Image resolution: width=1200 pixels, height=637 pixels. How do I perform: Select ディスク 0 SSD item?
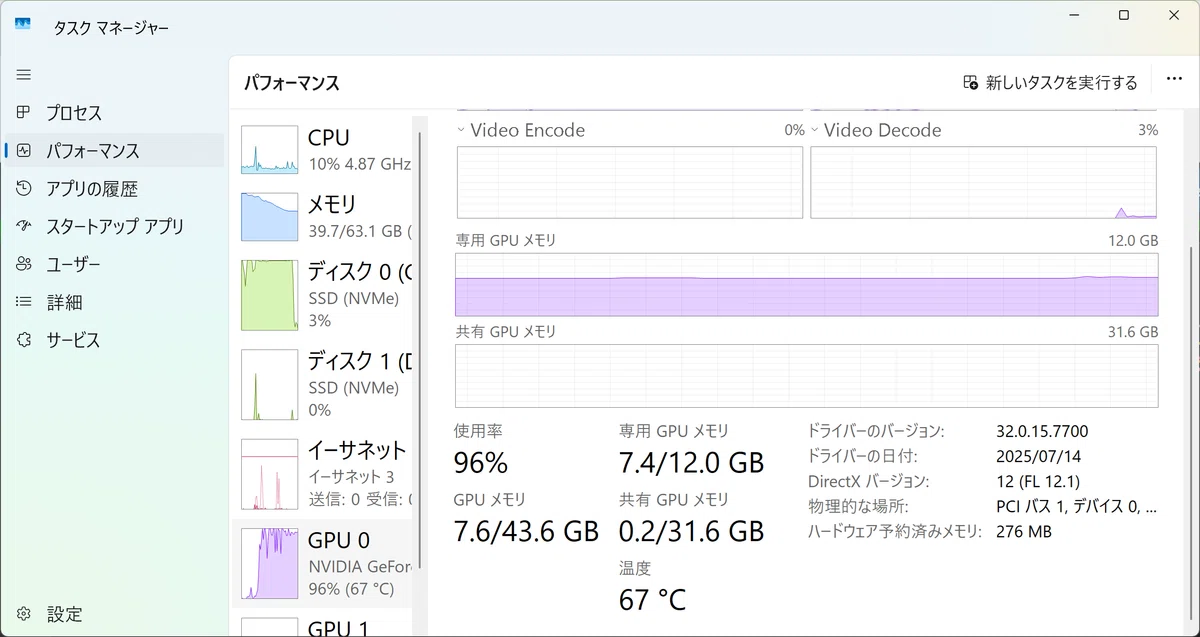coord(326,296)
